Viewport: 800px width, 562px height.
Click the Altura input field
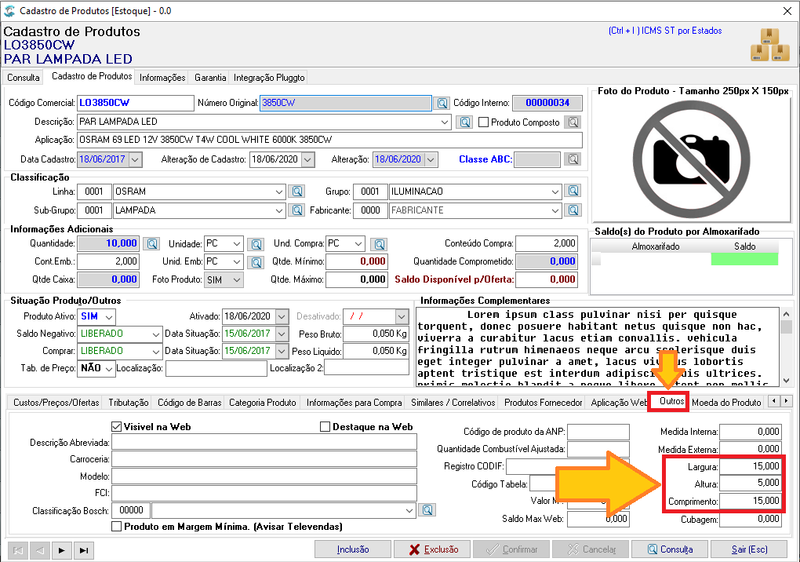[x=751, y=483]
